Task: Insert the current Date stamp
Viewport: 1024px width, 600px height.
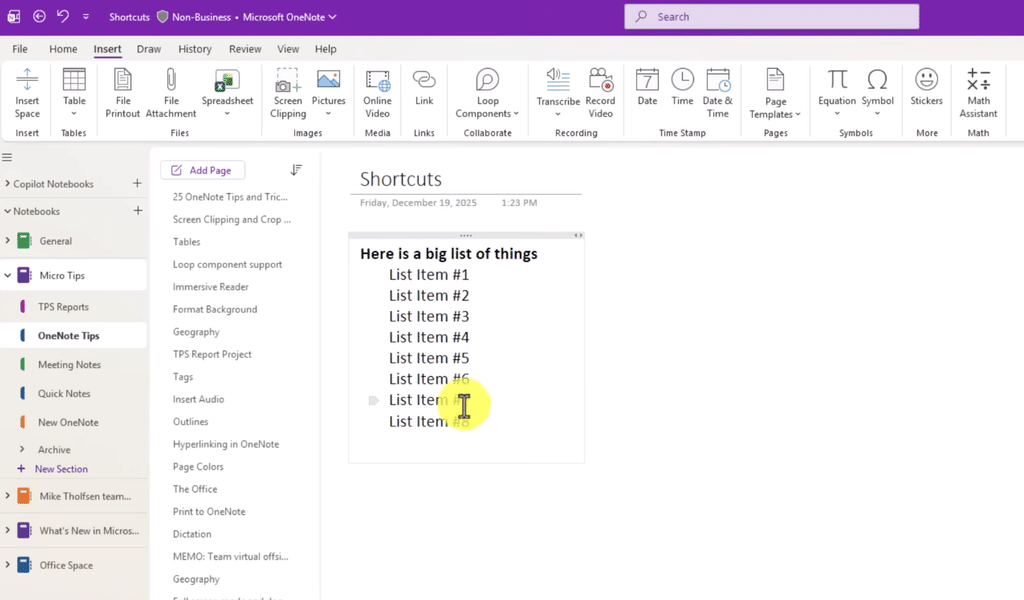Action: coord(647,87)
